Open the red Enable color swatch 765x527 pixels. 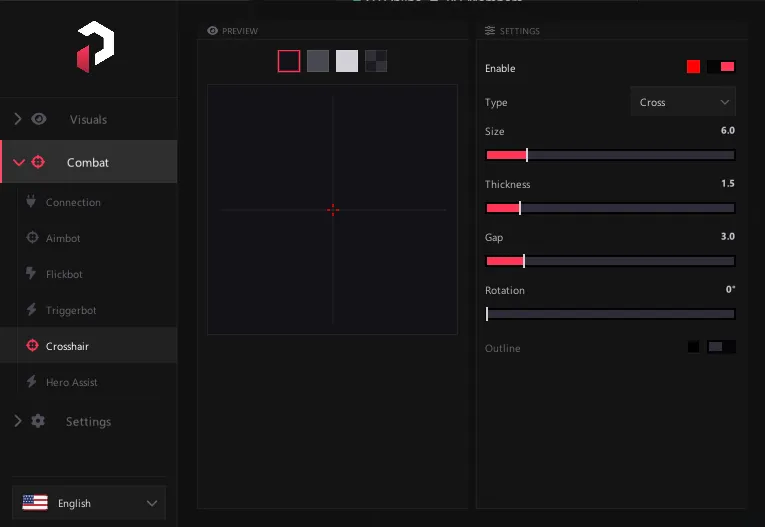coord(693,67)
